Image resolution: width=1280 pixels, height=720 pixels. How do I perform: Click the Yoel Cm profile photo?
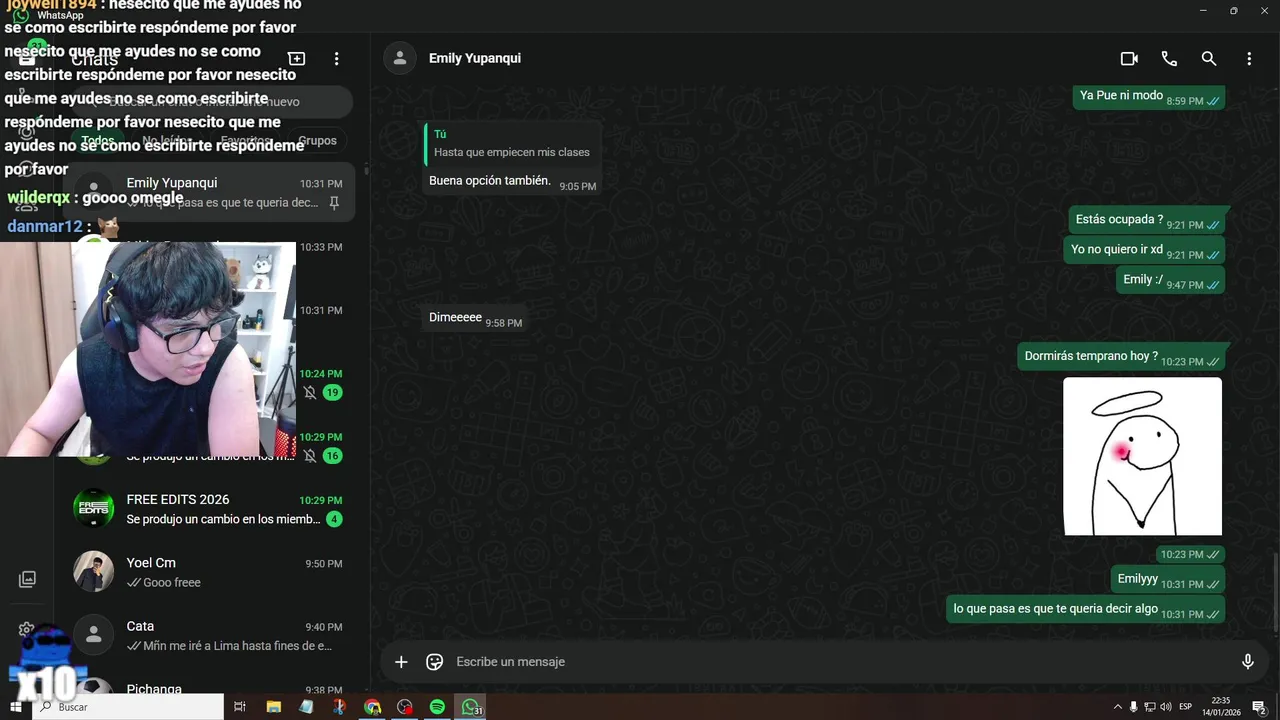click(94, 572)
